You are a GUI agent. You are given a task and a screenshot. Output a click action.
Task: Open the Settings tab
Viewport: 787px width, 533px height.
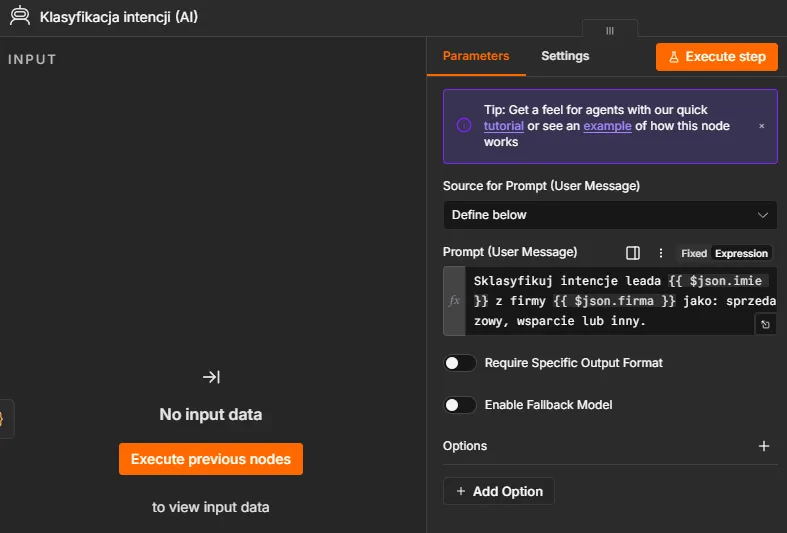pyautogui.click(x=565, y=56)
